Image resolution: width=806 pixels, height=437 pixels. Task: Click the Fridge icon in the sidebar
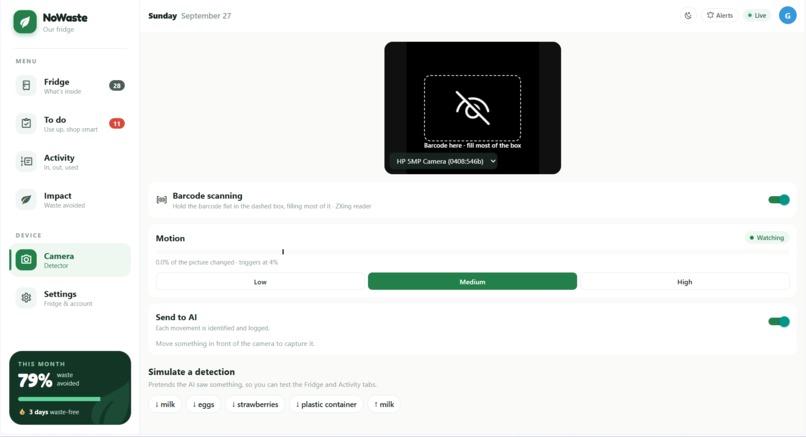pyautogui.click(x=26, y=85)
